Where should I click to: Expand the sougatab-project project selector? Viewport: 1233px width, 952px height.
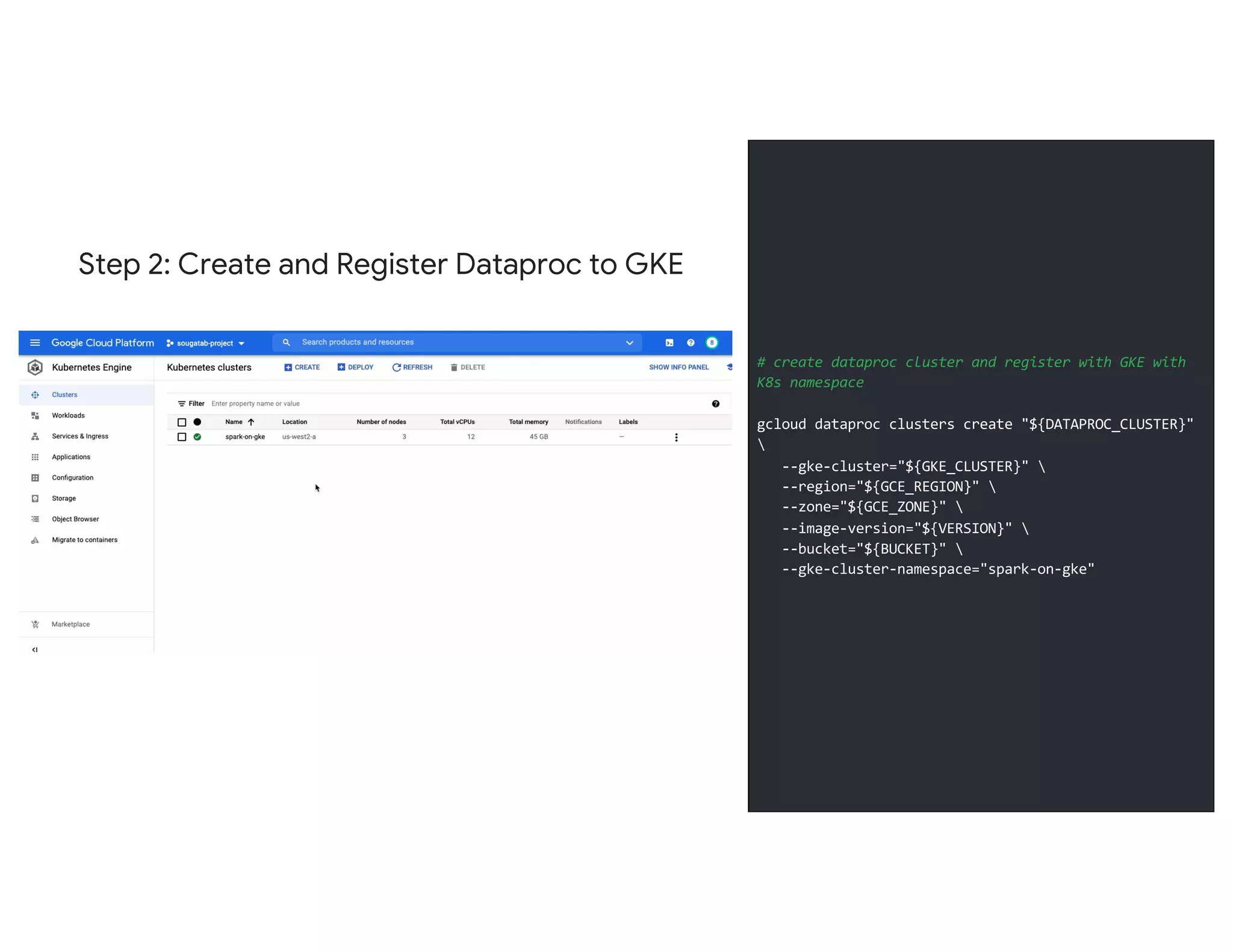coord(206,343)
